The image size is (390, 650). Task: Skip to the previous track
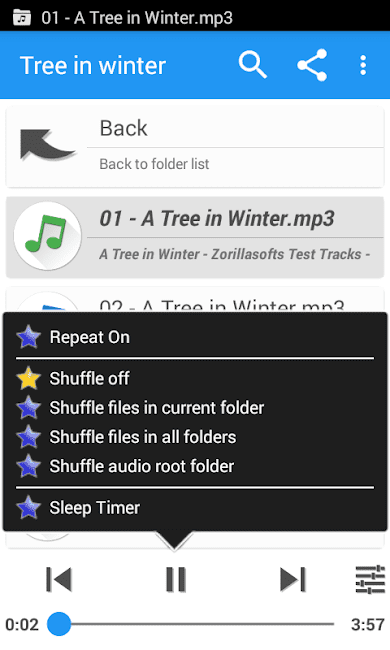coord(59,579)
